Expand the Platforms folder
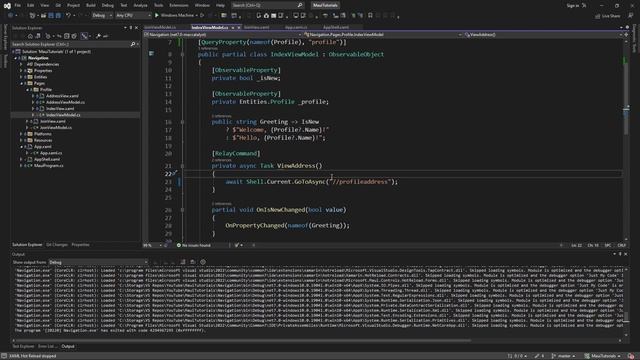Screen dimensions: 640x360 [x=22, y=134]
